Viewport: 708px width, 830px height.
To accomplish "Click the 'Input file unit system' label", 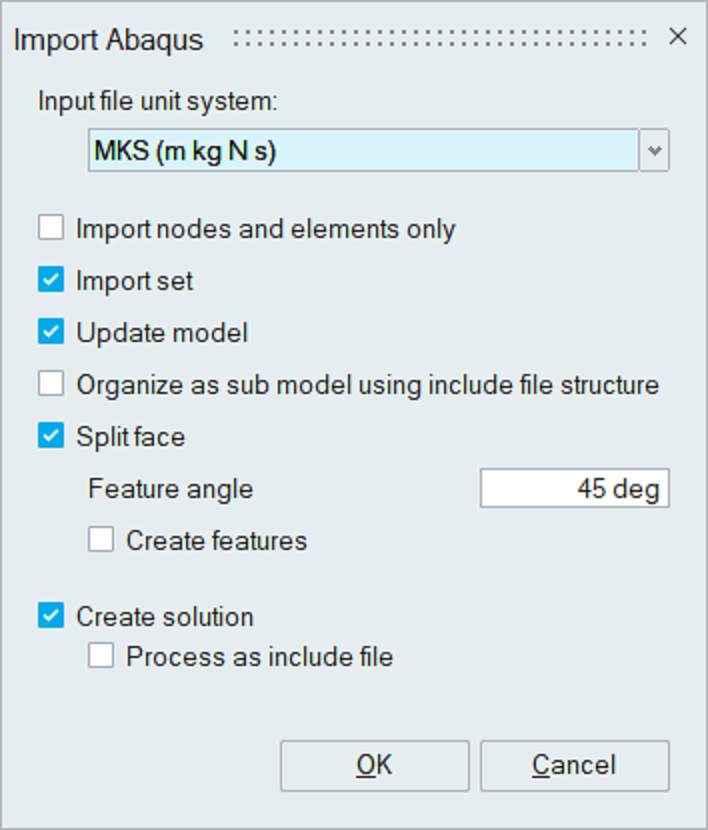I will (157, 101).
